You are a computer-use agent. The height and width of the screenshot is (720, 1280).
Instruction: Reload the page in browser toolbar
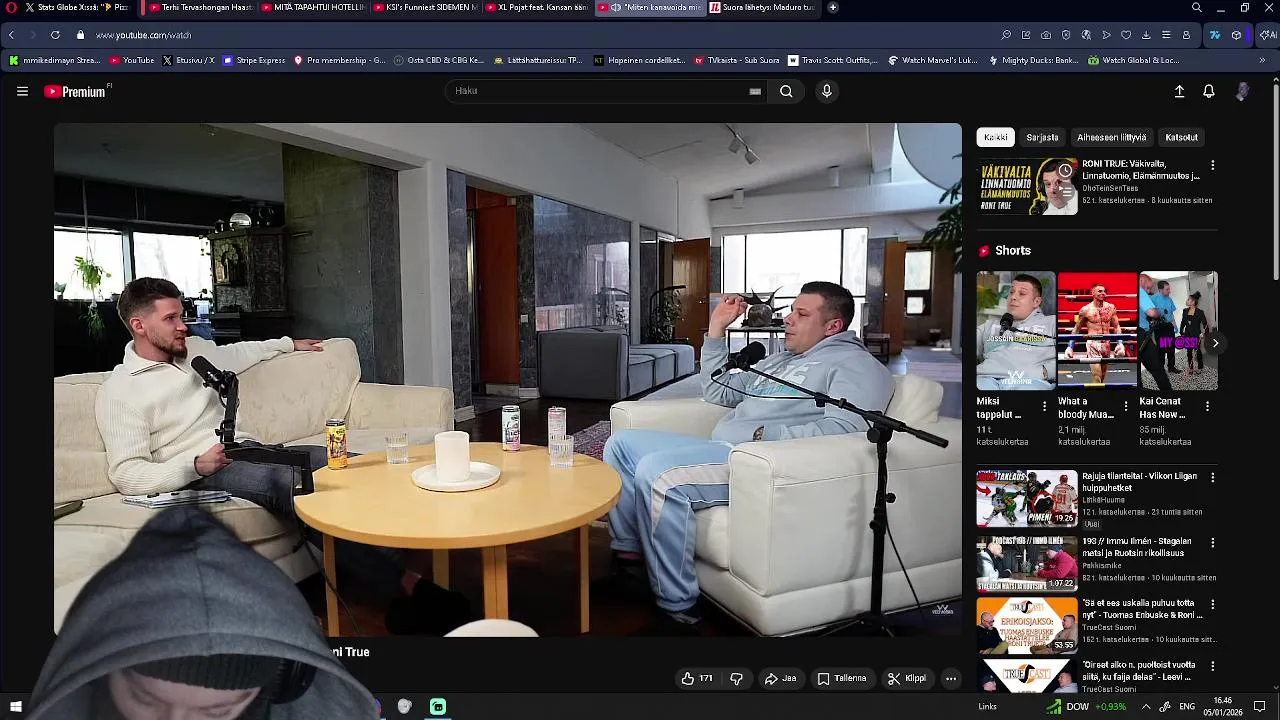55,35
